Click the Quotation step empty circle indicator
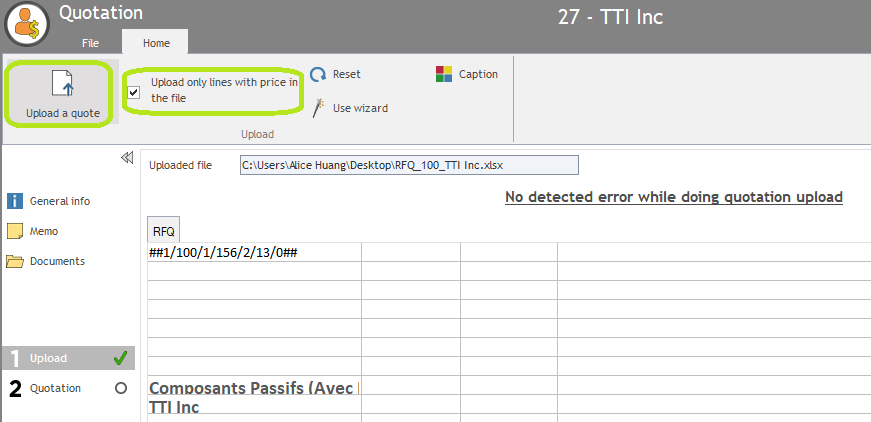 click(121, 388)
